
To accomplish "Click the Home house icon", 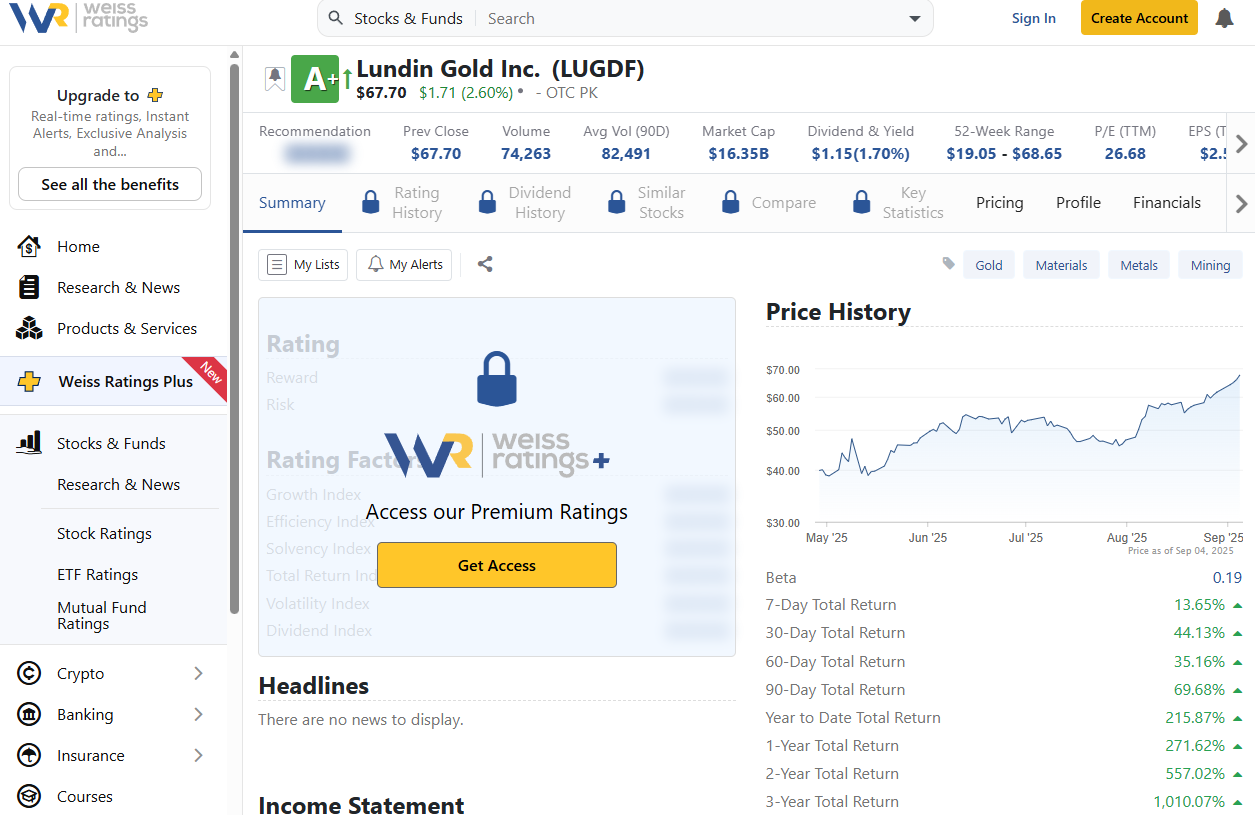I will point(29,246).
